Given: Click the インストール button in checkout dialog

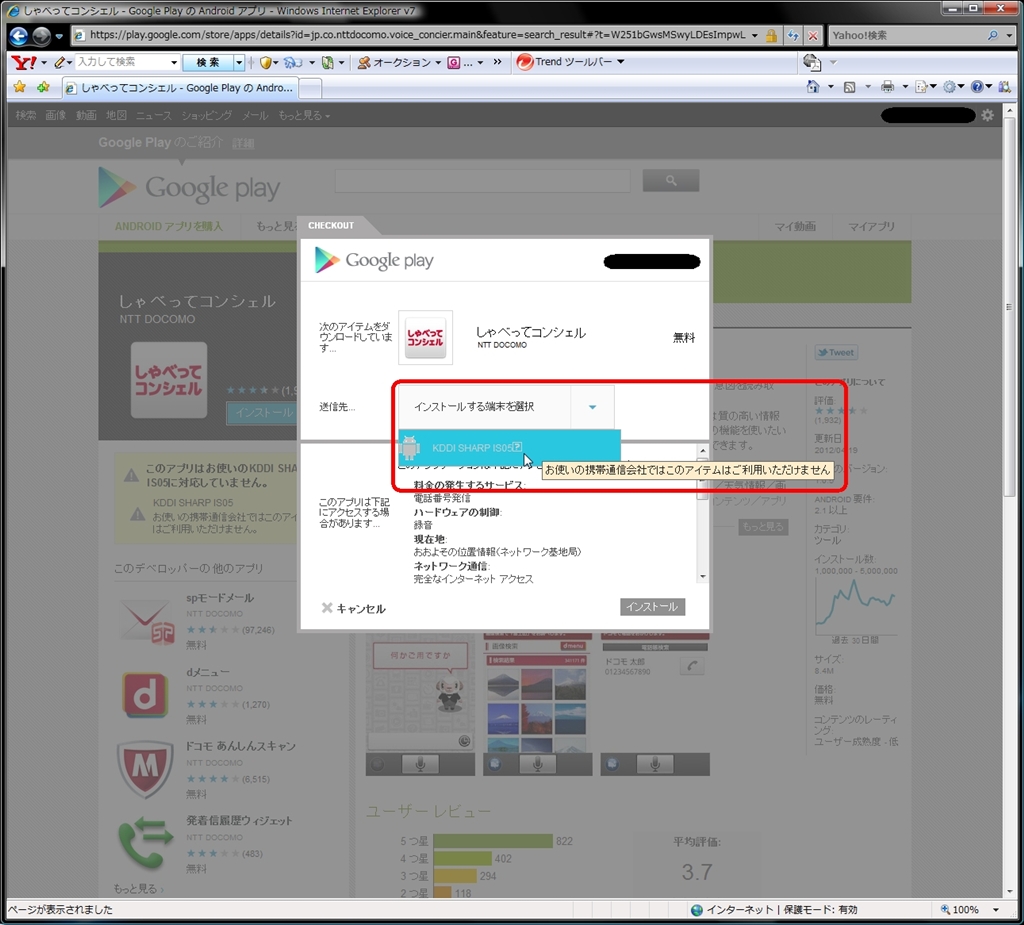Looking at the screenshot, I should coord(652,607).
